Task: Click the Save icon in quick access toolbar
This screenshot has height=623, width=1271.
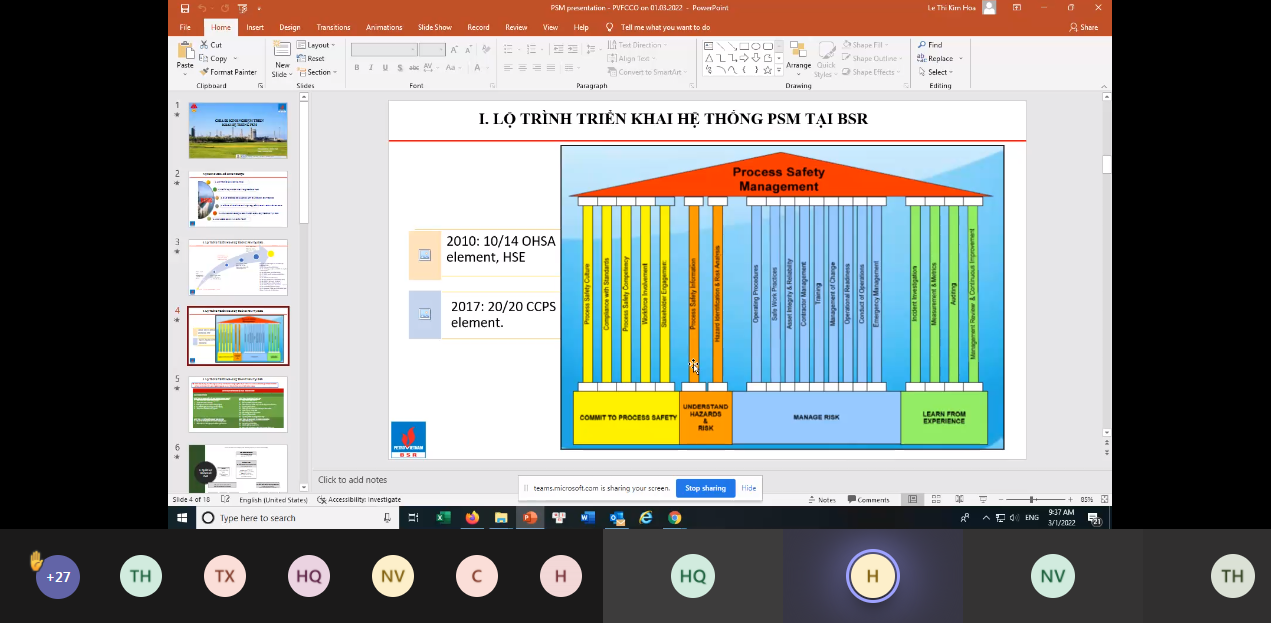Action: point(184,8)
